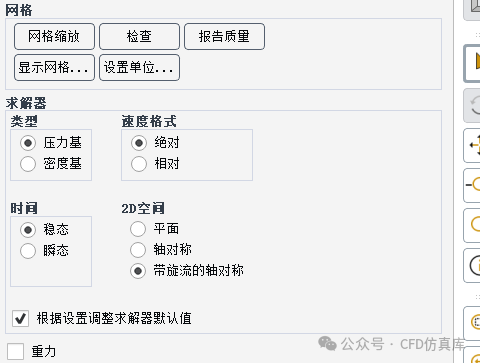The image size is (480, 363).
Task: Open 显示网格... dialog
Action: pyautogui.click(x=54, y=68)
